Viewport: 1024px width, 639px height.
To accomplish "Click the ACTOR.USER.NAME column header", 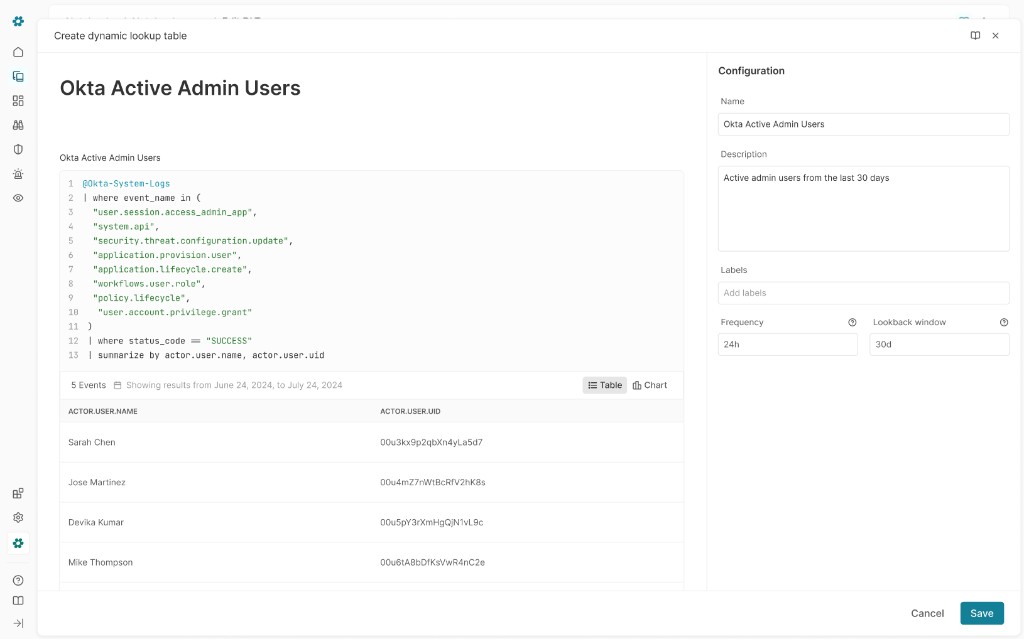I will pyautogui.click(x=103, y=412).
